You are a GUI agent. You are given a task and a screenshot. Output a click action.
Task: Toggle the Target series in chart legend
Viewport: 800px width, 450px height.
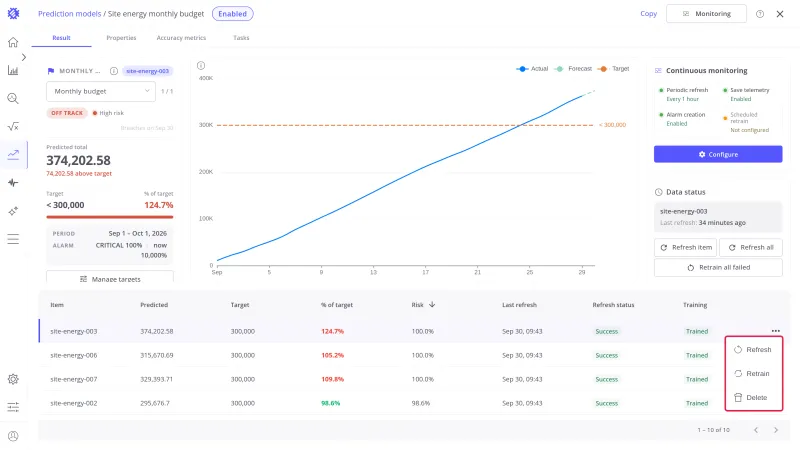coord(614,69)
